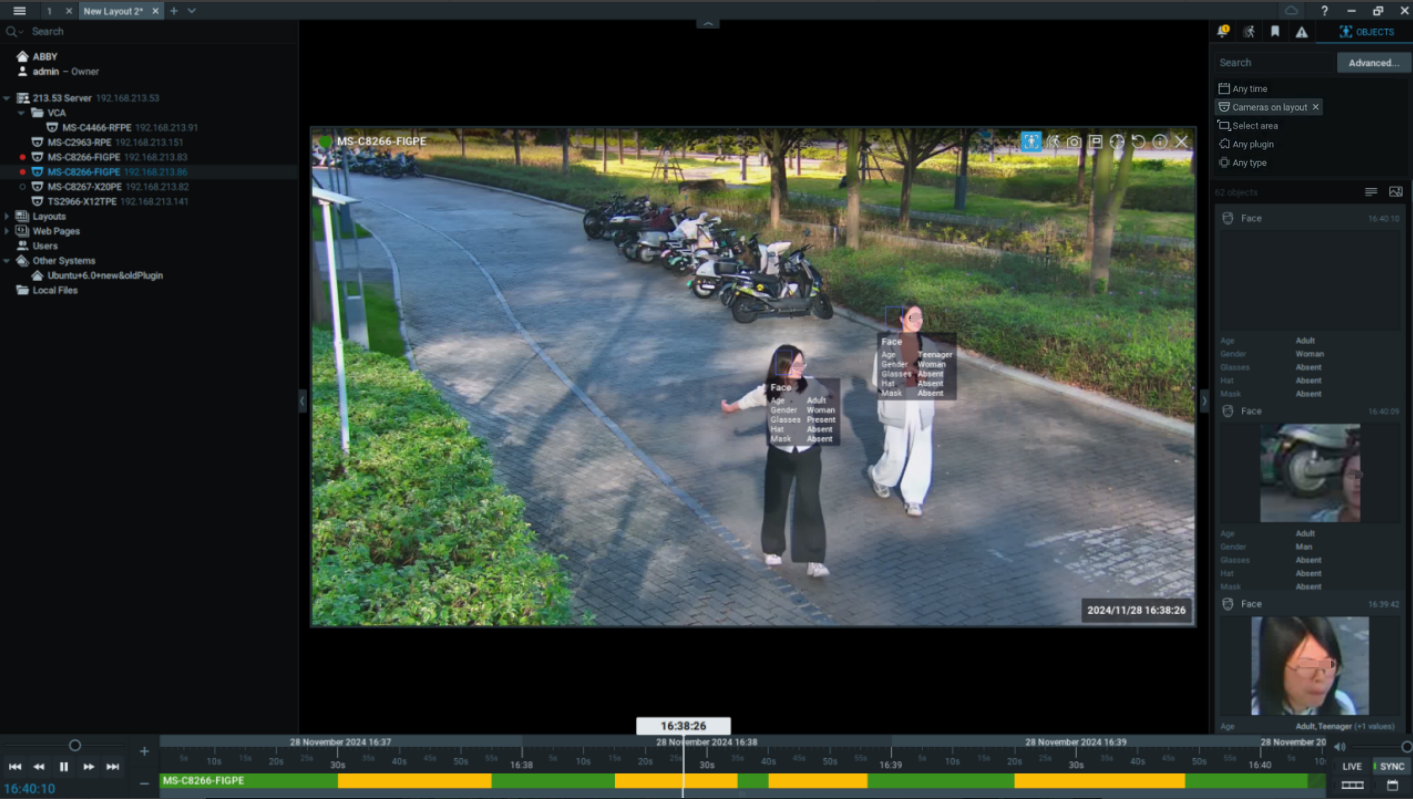Open the notifications bell tab
The image size is (1413, 799).
[x=1223, y=32]
